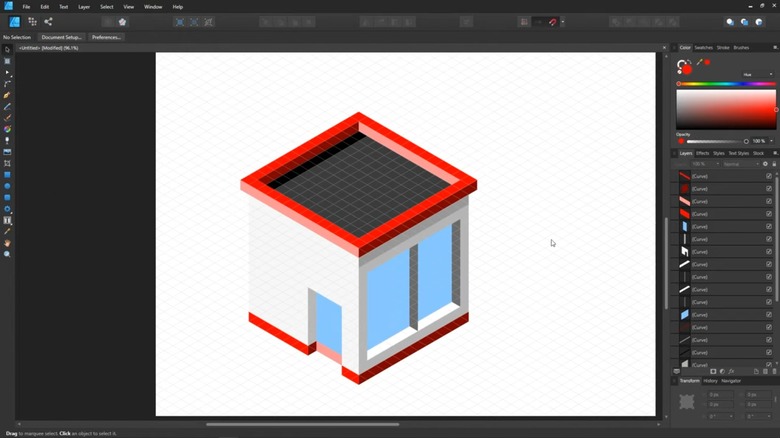Image resolution: width=780 pixels, height=438 pixels.
Task: Select the Corner tool
Action: coord(7,84)
